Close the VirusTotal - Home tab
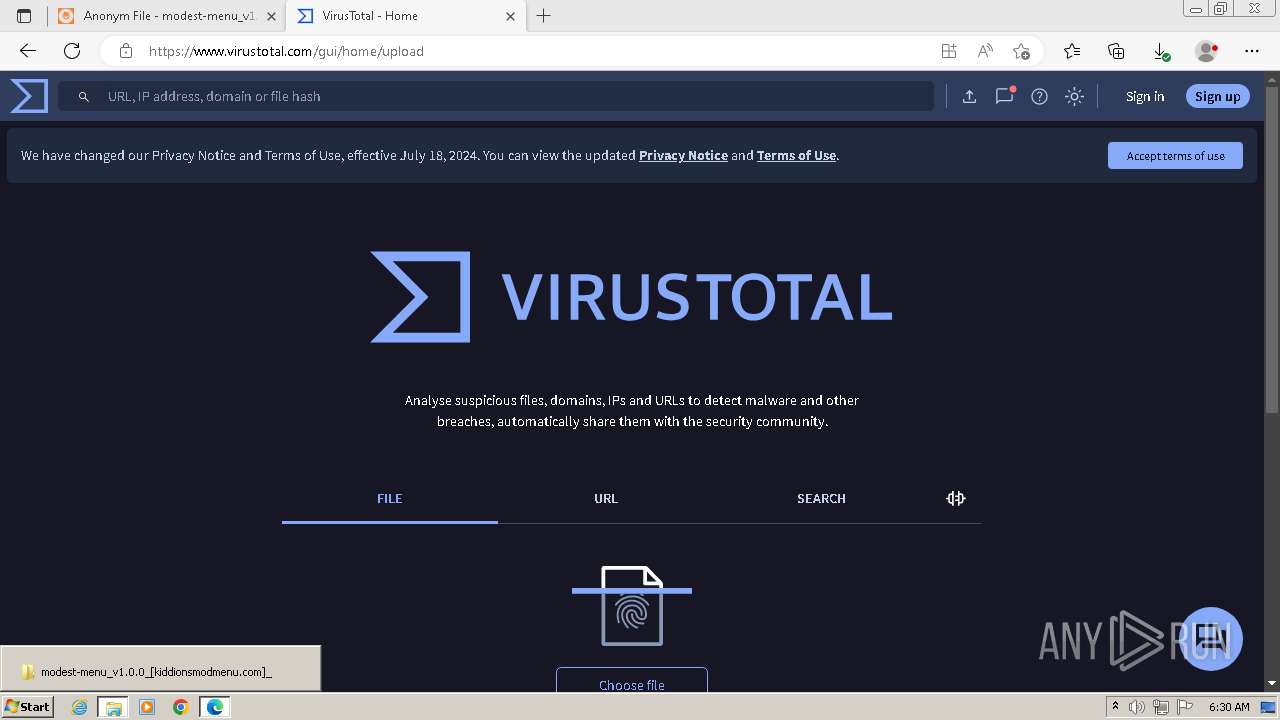 point(510,16)
